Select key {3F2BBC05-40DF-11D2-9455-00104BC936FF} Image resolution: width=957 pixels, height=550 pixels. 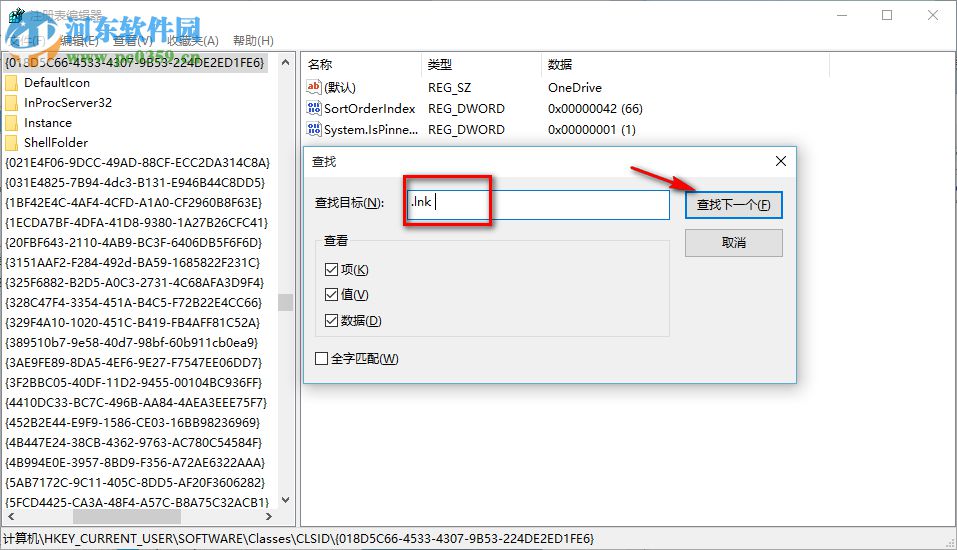click(134, 383)
